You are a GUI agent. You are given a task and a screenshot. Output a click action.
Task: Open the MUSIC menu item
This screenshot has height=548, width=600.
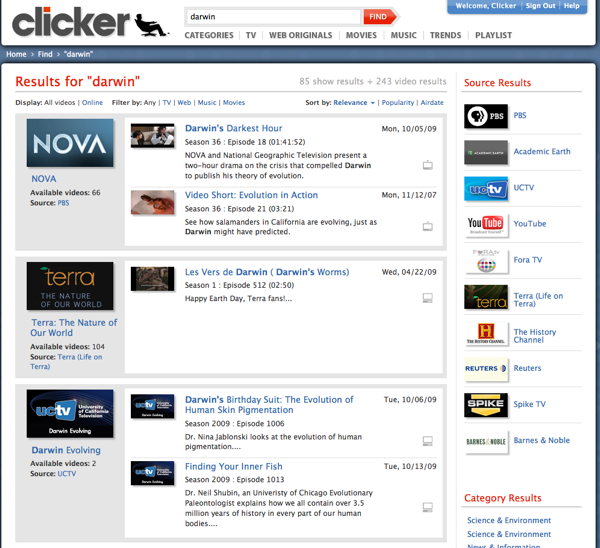click(403, 35)
